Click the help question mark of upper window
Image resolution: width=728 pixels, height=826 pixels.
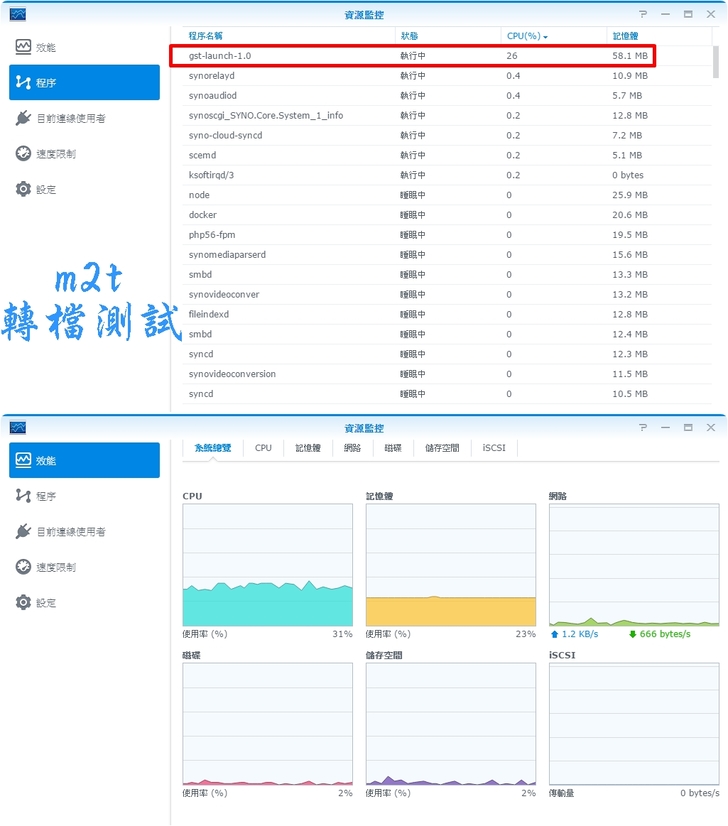point(643,14)
